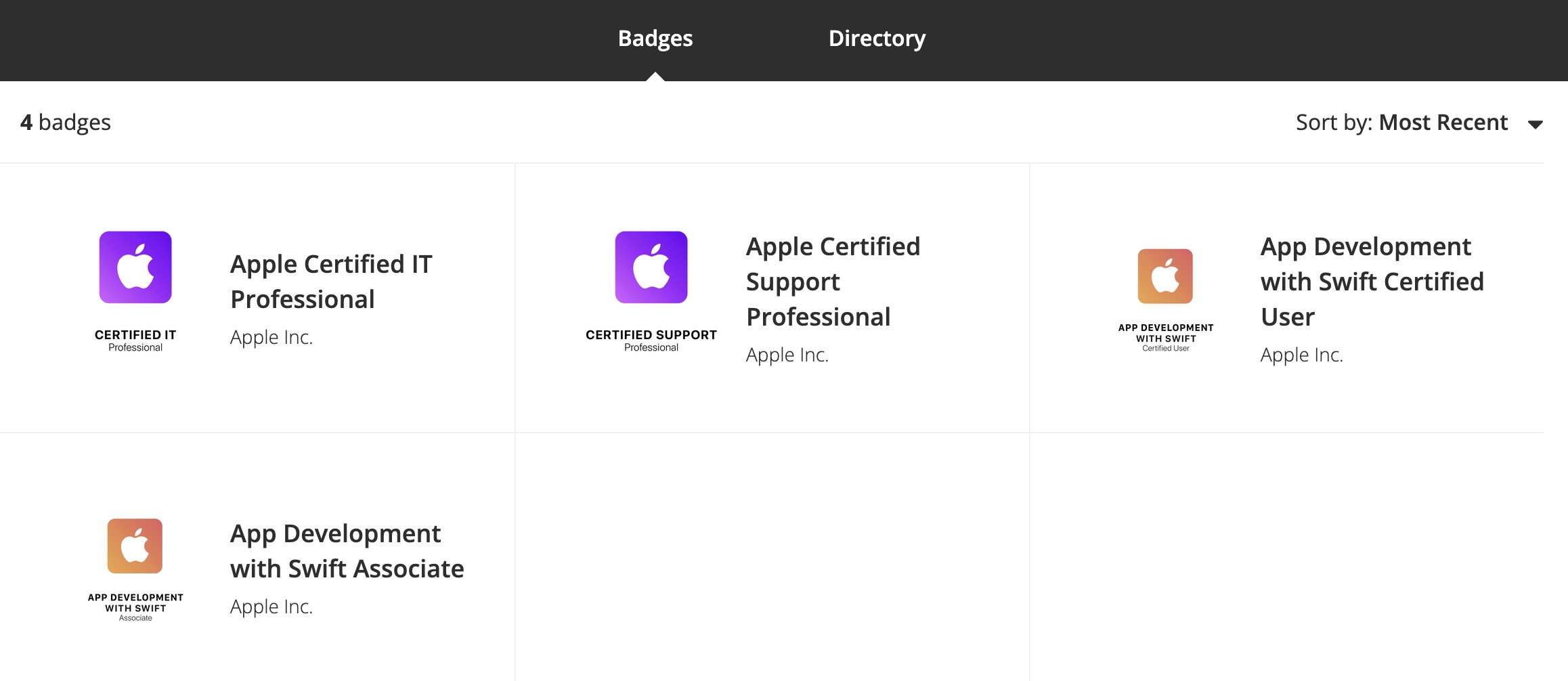View the 'App Development with Swift Associate' title
The image size is (1568, 681).
(x=347, y=551)
